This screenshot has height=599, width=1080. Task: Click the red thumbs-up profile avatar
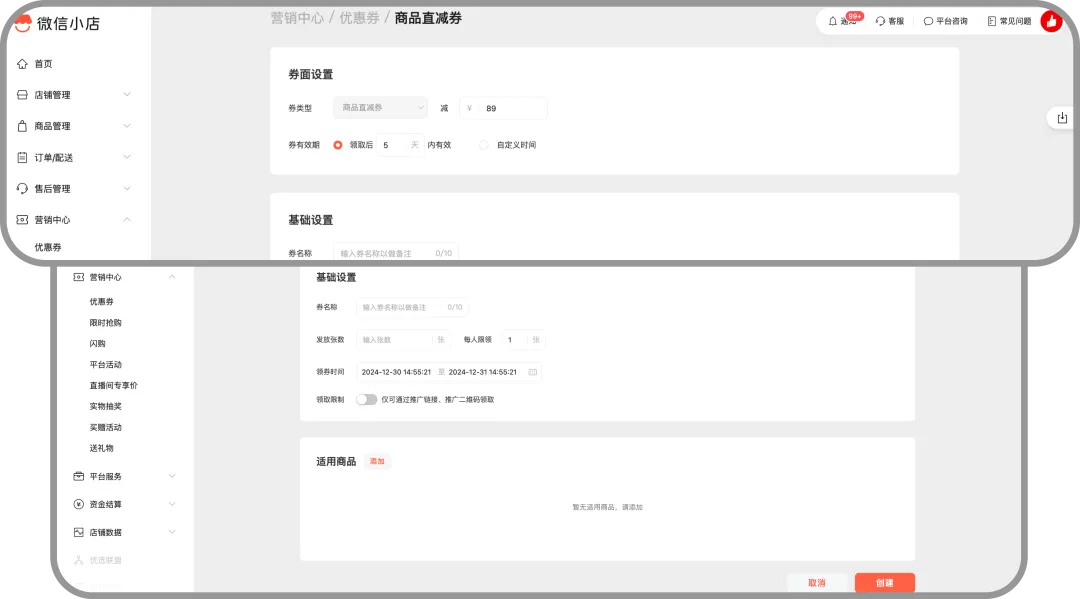pyautogui.click(x=1051, y=21)
